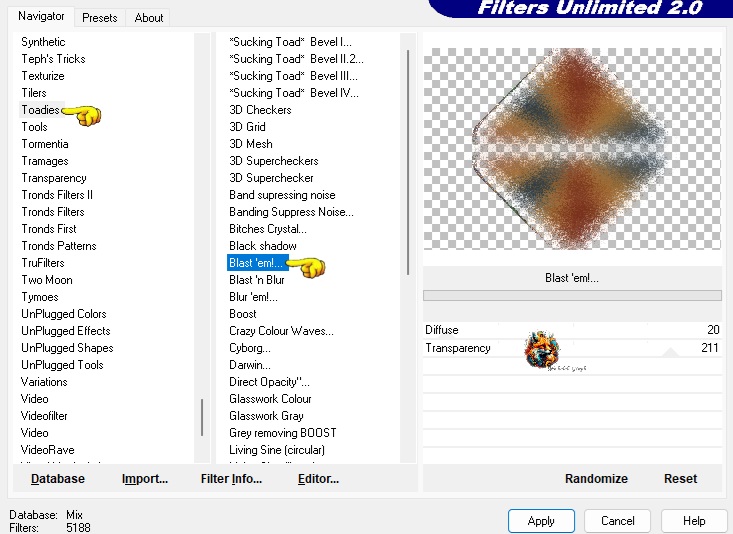Image resolution: width=733 pixels, height=534 pixels.
Task: Select the 3D Mesh filter
Action: pos(251,144)
